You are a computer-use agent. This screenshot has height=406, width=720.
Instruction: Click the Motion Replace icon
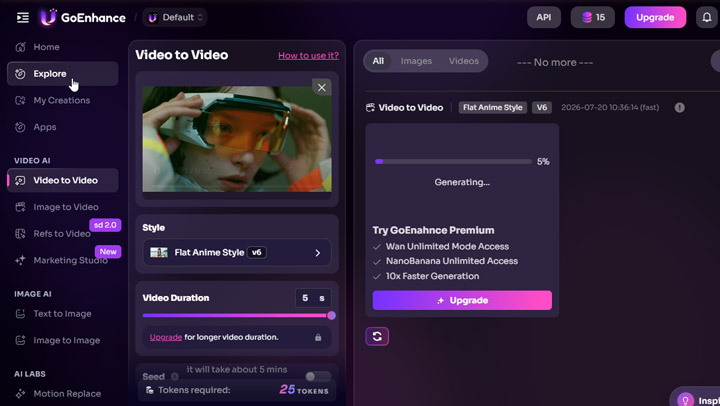pos(20,394)
